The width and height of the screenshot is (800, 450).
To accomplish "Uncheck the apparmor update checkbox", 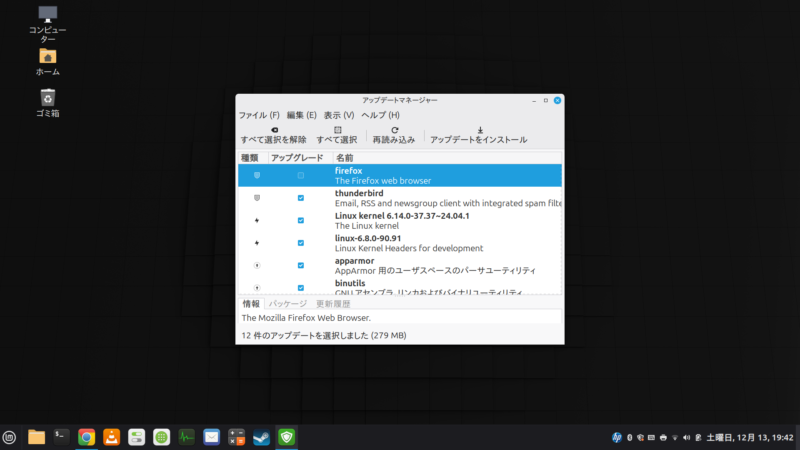I will (301, 266).
